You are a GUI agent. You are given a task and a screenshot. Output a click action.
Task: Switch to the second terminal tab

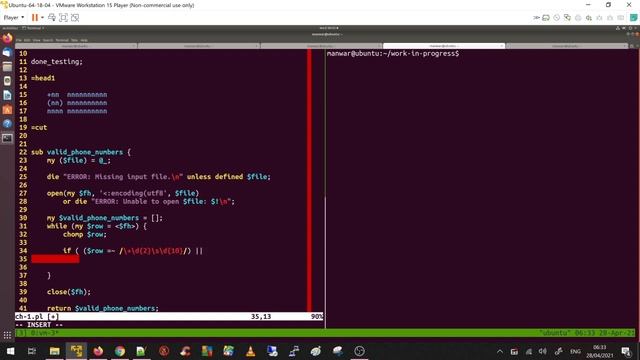pyautogui.click(x=199, y=46)
